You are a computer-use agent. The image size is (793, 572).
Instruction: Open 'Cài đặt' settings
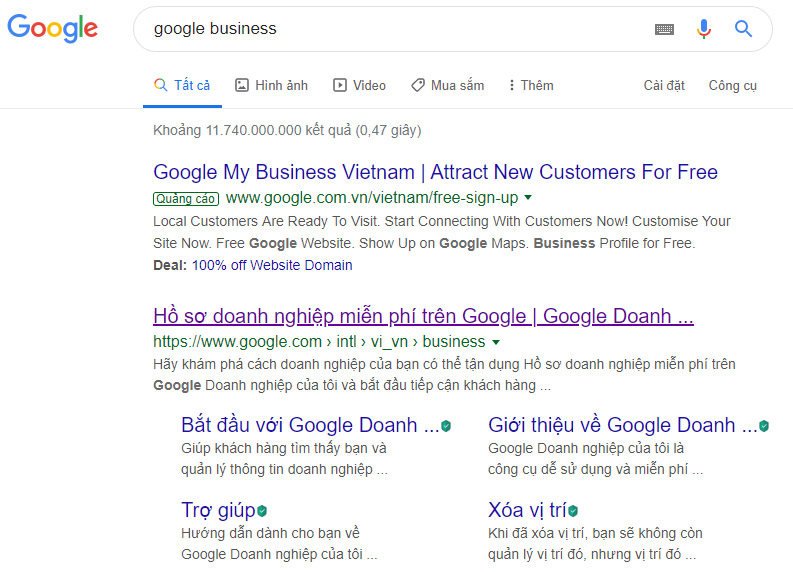tap(664, 85)
